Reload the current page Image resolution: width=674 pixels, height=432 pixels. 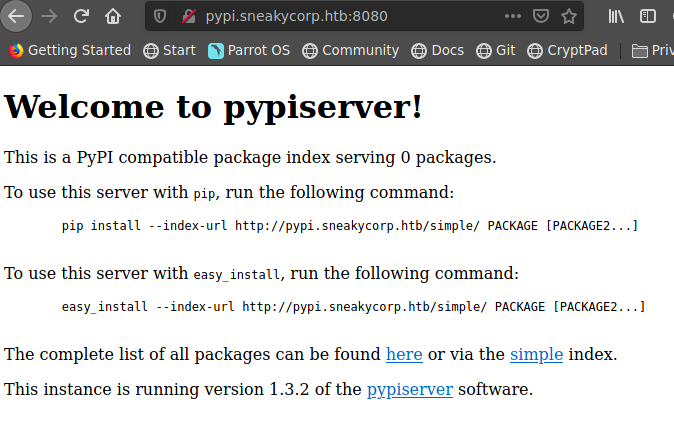pos(81,16)
